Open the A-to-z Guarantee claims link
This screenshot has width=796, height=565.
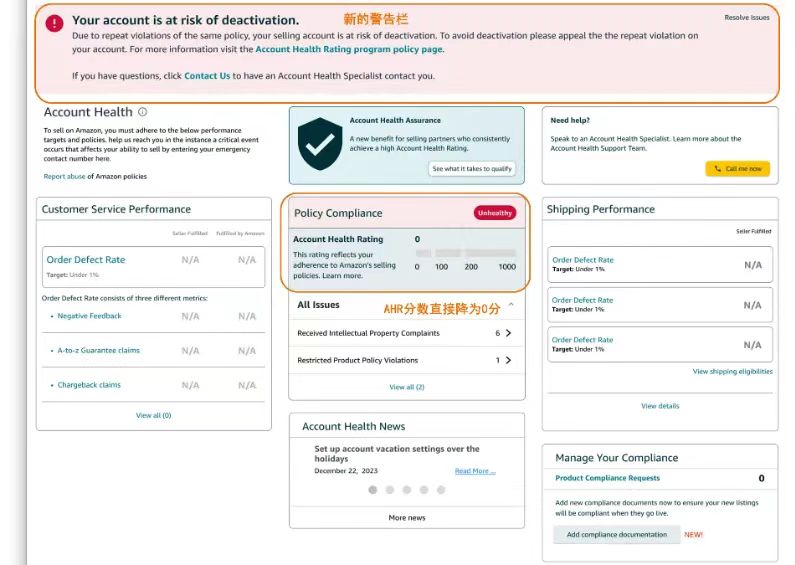pyautogui.click(x=98, y=350)
